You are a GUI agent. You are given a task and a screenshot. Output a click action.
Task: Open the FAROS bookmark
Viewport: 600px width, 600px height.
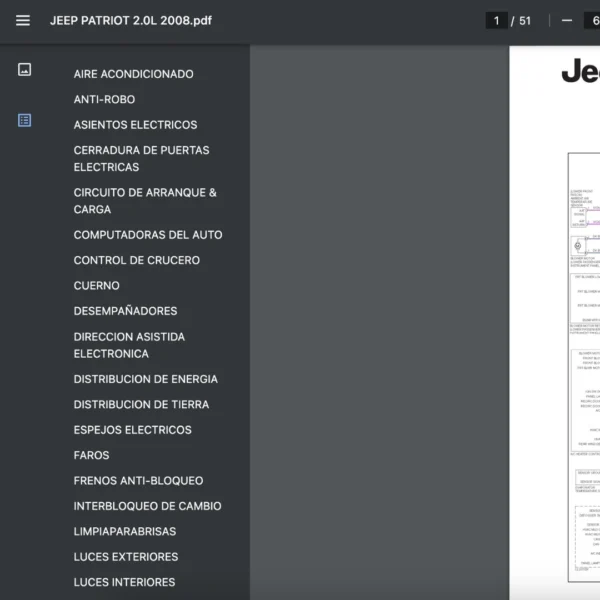[91, 455]
